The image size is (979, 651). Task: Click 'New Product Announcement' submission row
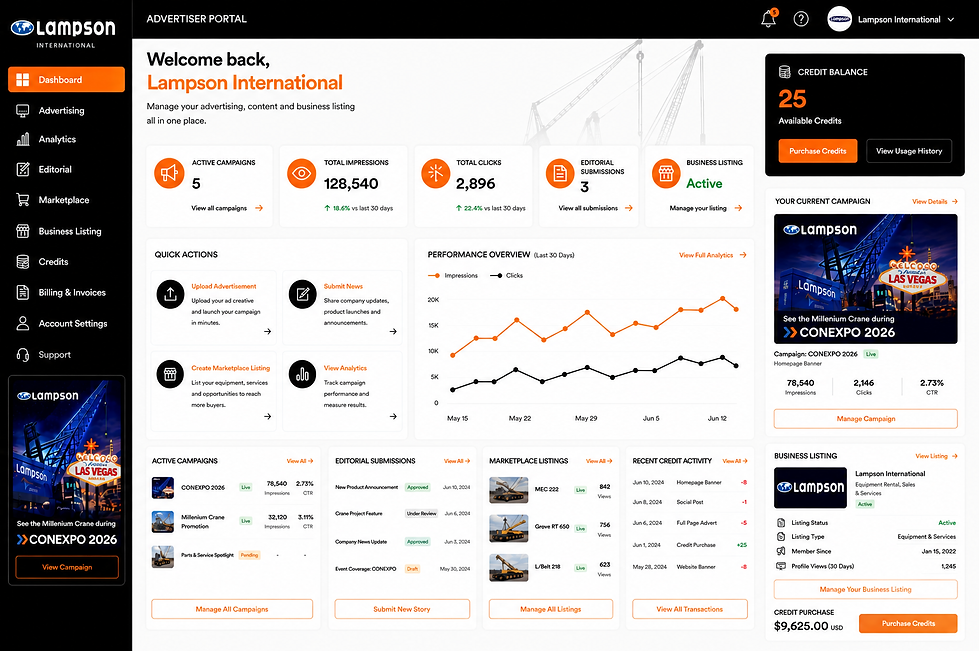[402, 487]
